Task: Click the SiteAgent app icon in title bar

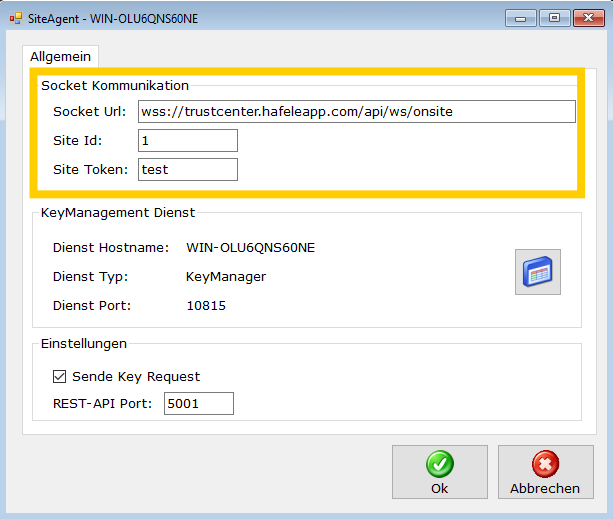Action: (16, 17)
